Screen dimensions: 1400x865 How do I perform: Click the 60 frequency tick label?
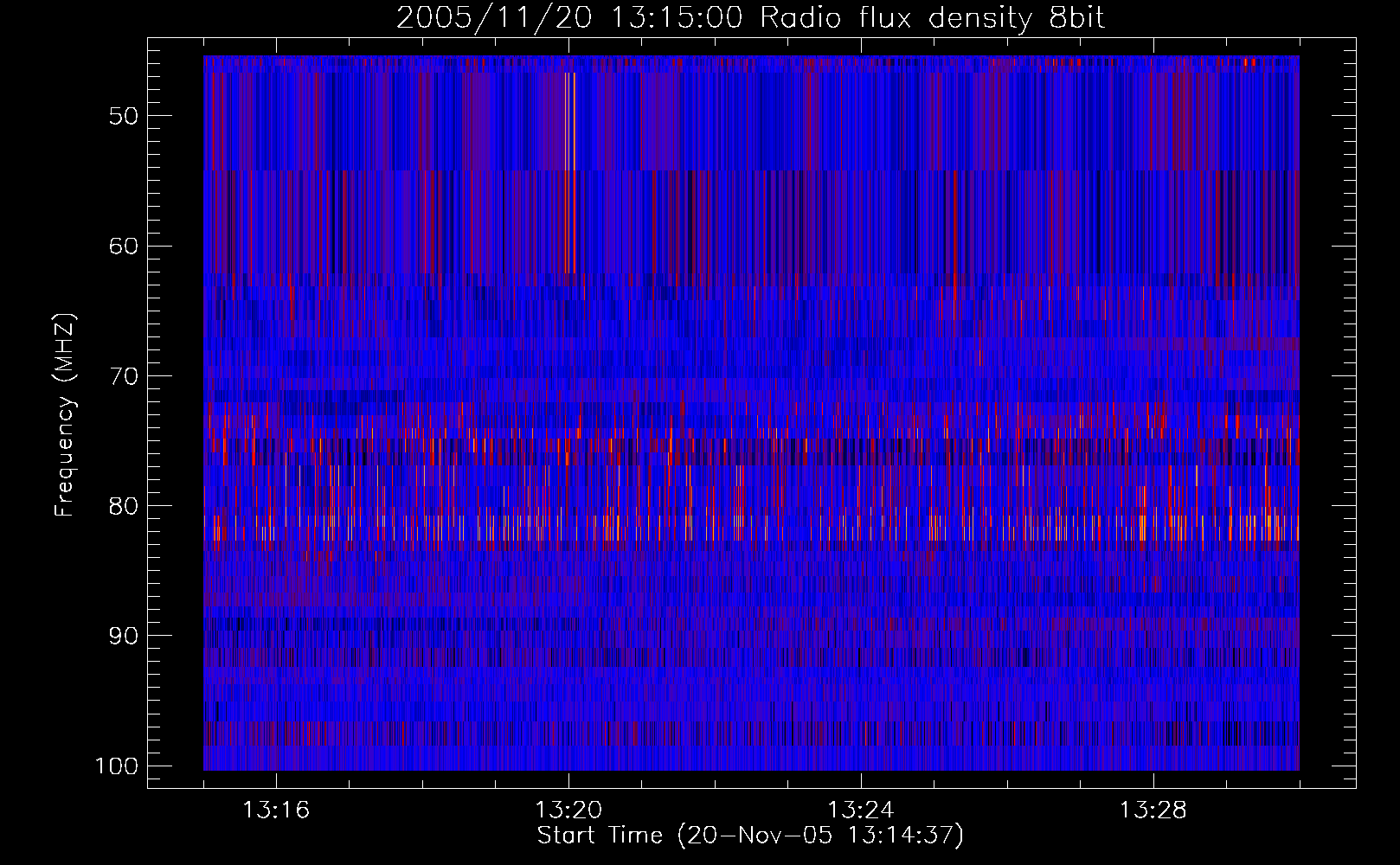coord(124,246)
